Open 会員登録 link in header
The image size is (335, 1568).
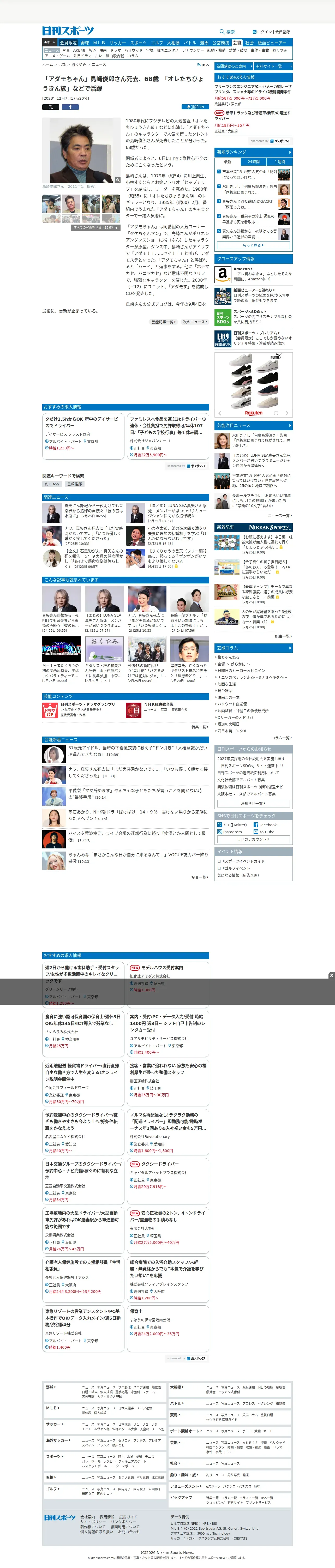point(283,32)
